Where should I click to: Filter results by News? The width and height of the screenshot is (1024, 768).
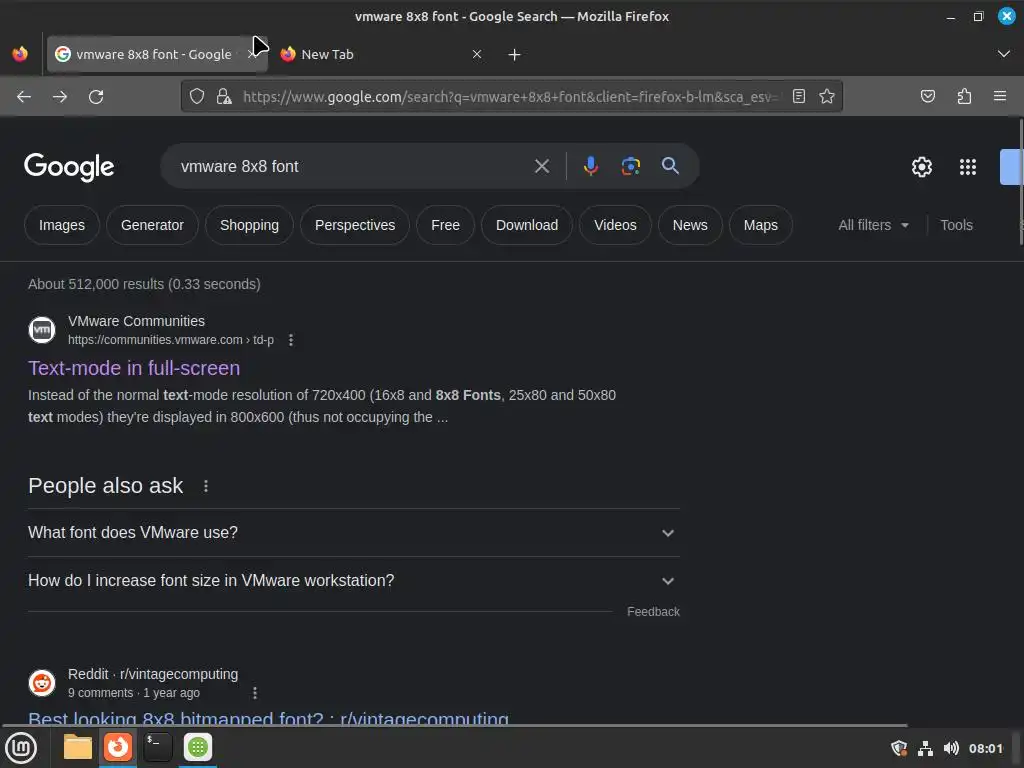click(690, 225)
